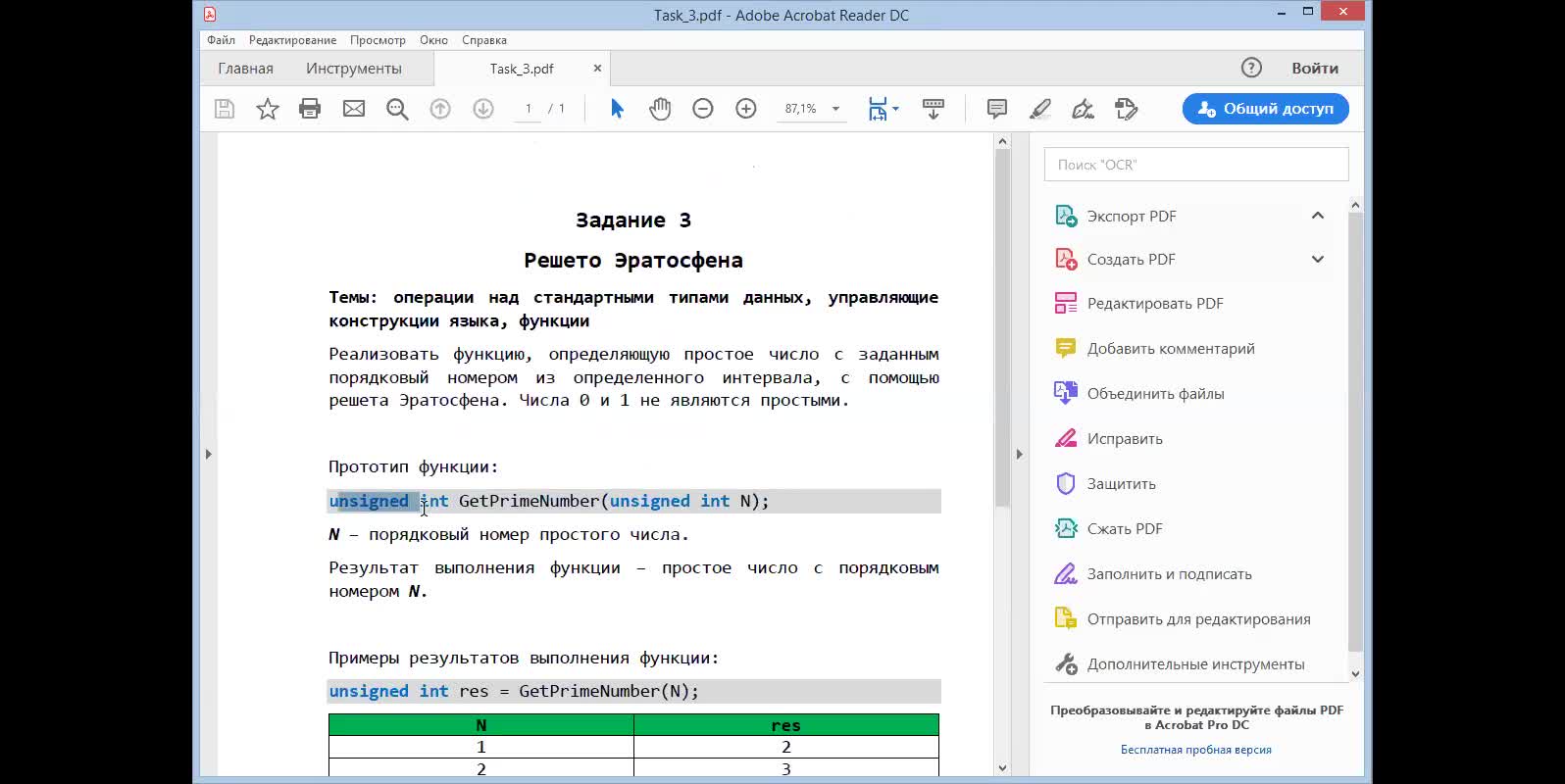Open the find text magnifier icon
The width and height of the screenshot is (1565, 784).
click(397, 109)
